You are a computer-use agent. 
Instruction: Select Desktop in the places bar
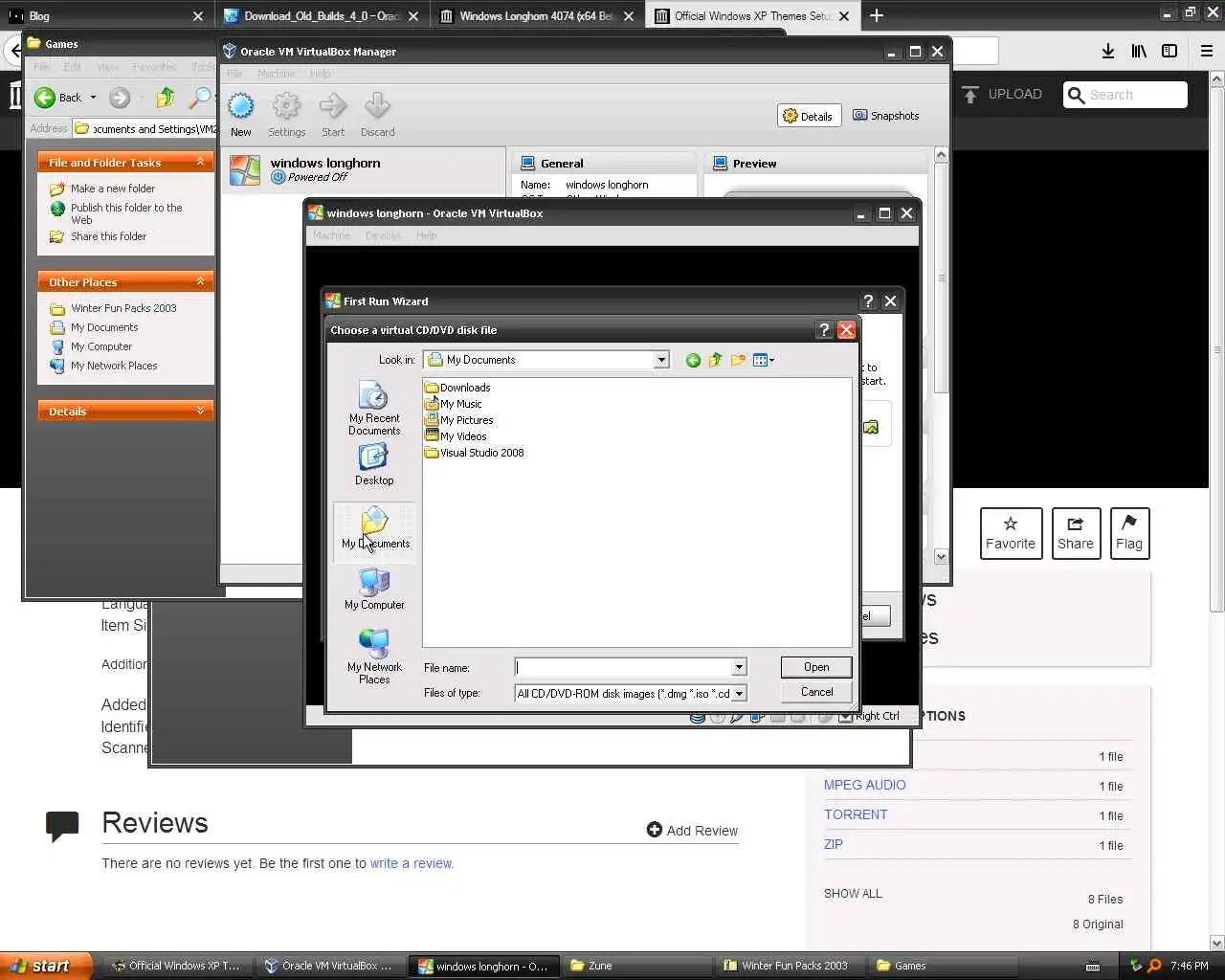(374, 465)
